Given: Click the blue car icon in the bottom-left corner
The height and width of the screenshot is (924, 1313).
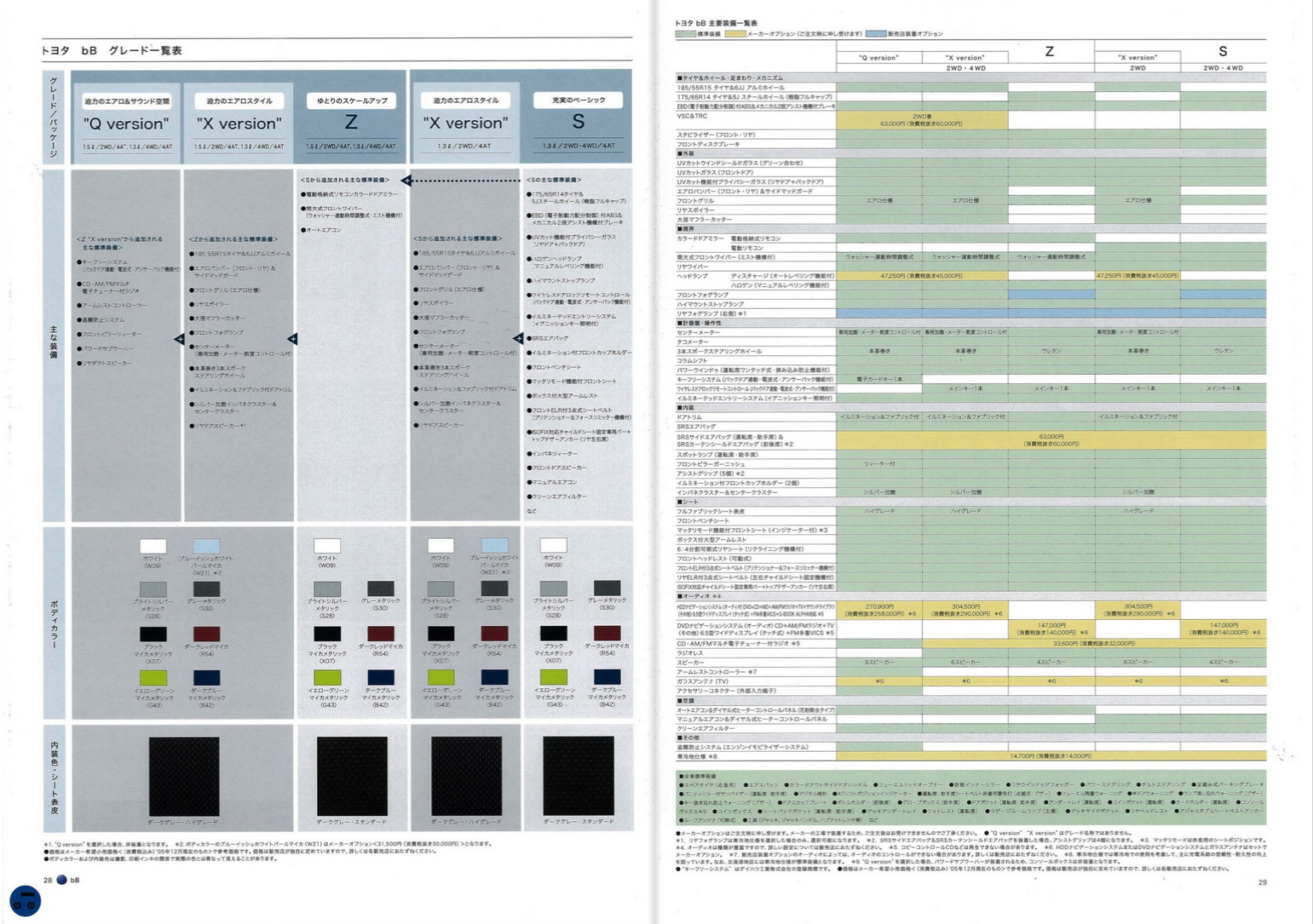Looking at the screenshot, I should point(26,900).
